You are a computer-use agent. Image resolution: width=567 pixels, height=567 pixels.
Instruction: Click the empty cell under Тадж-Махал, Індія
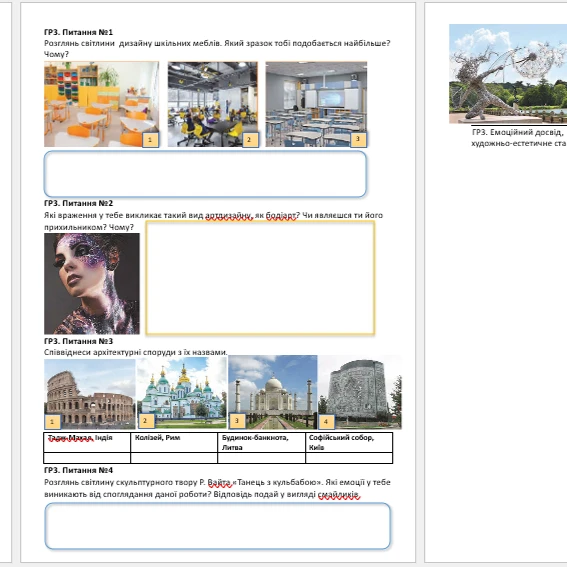click(x=87, y=458)
